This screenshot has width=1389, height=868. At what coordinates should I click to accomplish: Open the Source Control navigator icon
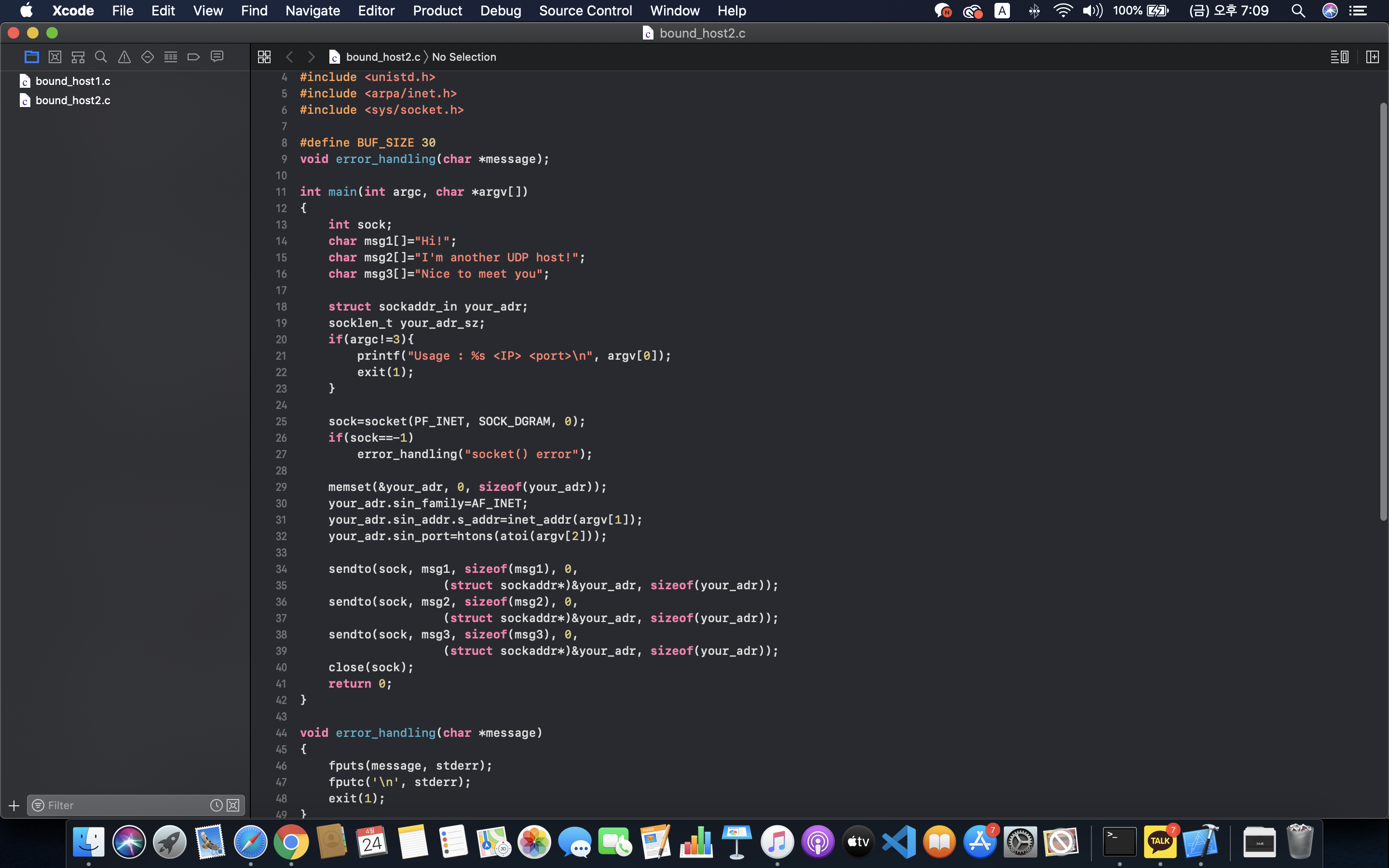tap(54, 57)
